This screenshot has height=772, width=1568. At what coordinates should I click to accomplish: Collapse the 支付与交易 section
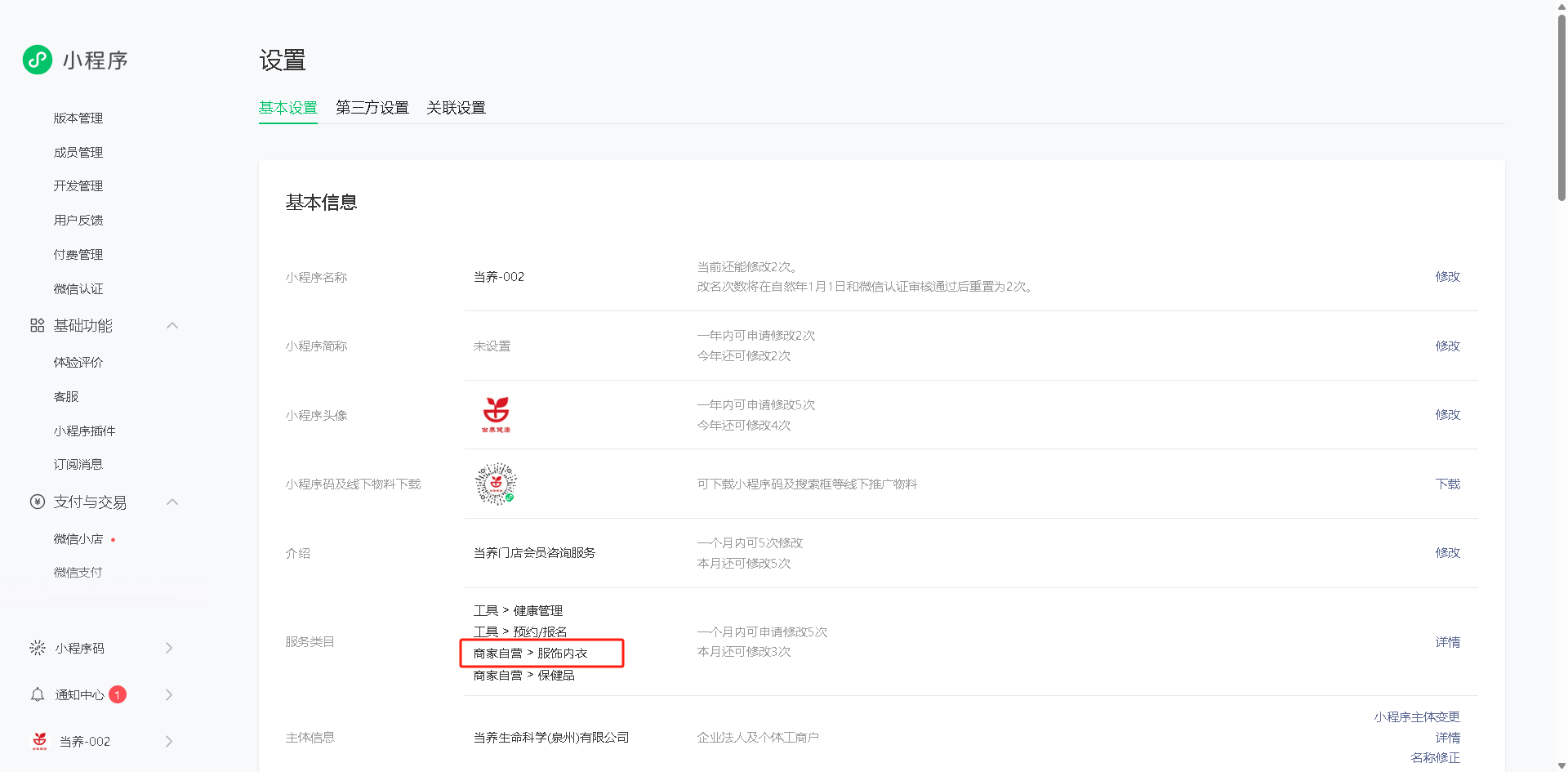coord(172,502)
